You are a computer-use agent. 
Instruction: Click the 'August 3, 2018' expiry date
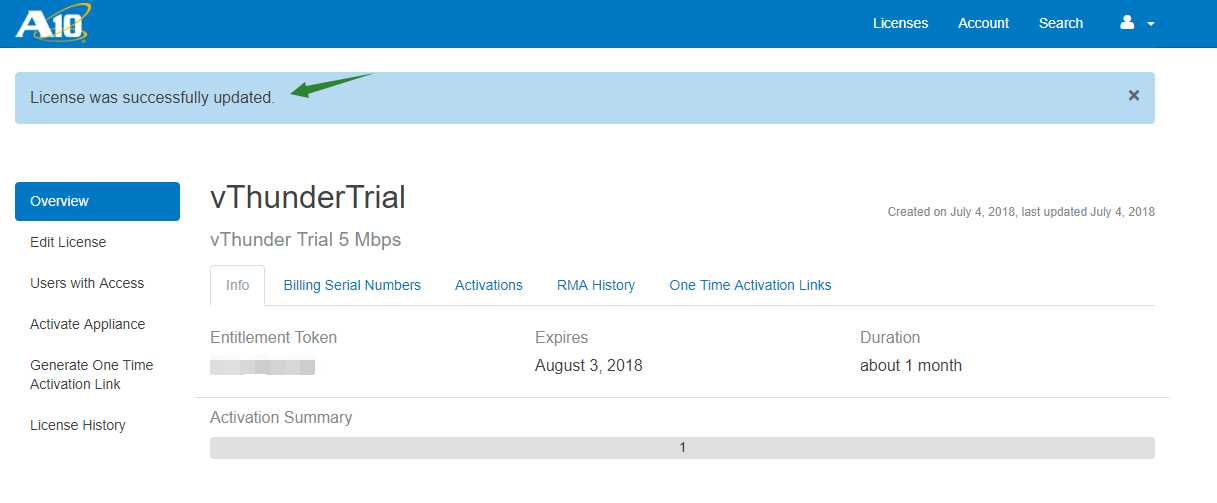589,366
